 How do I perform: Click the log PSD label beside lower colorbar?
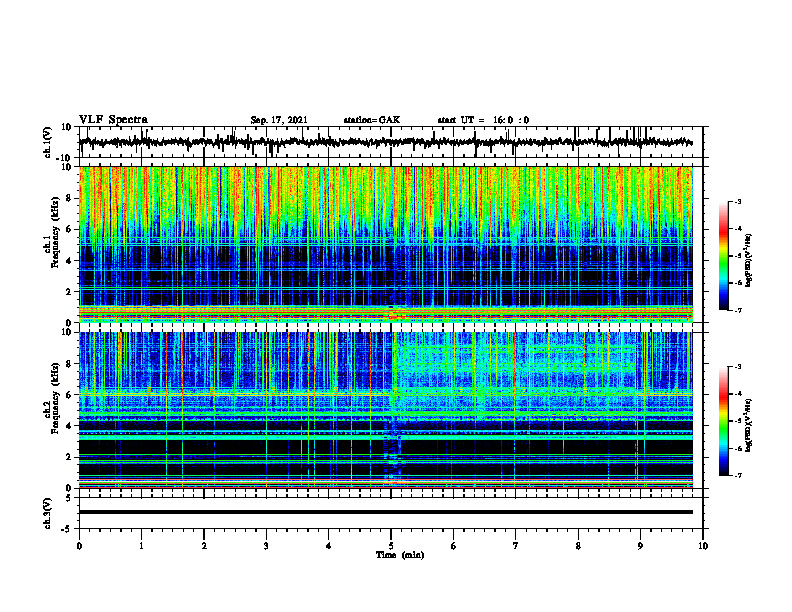(x=749, y=425)
